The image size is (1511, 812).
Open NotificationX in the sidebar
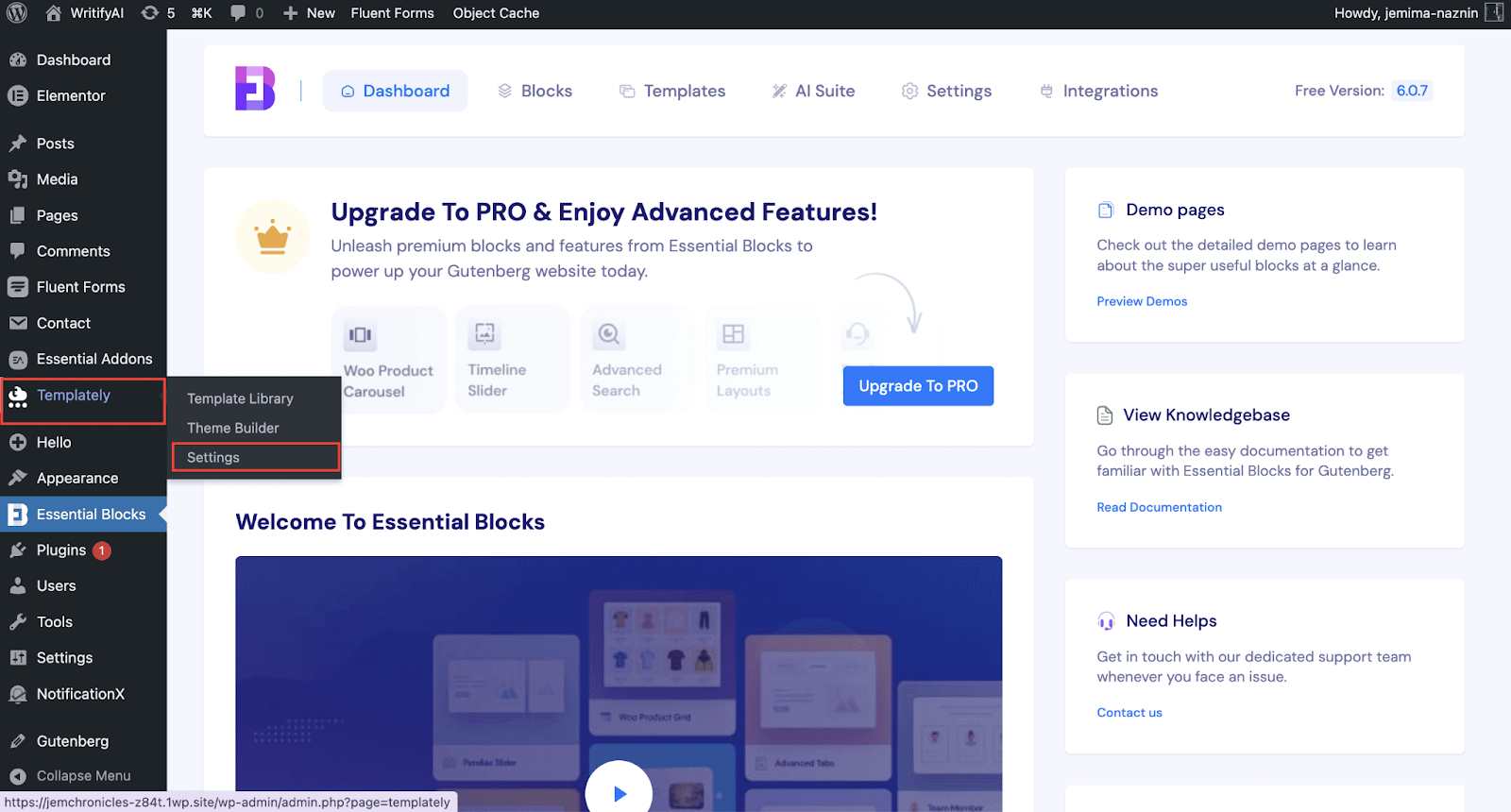(x=83, y=693)
